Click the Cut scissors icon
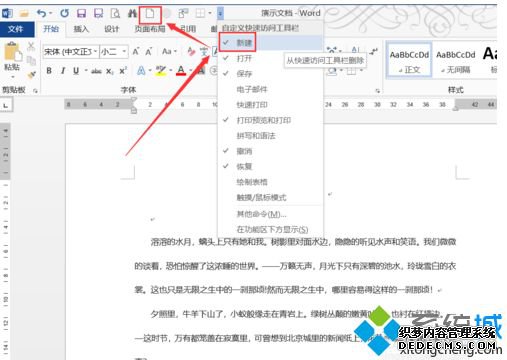Screen dimensions: 507x360 [x=31, y=46]
